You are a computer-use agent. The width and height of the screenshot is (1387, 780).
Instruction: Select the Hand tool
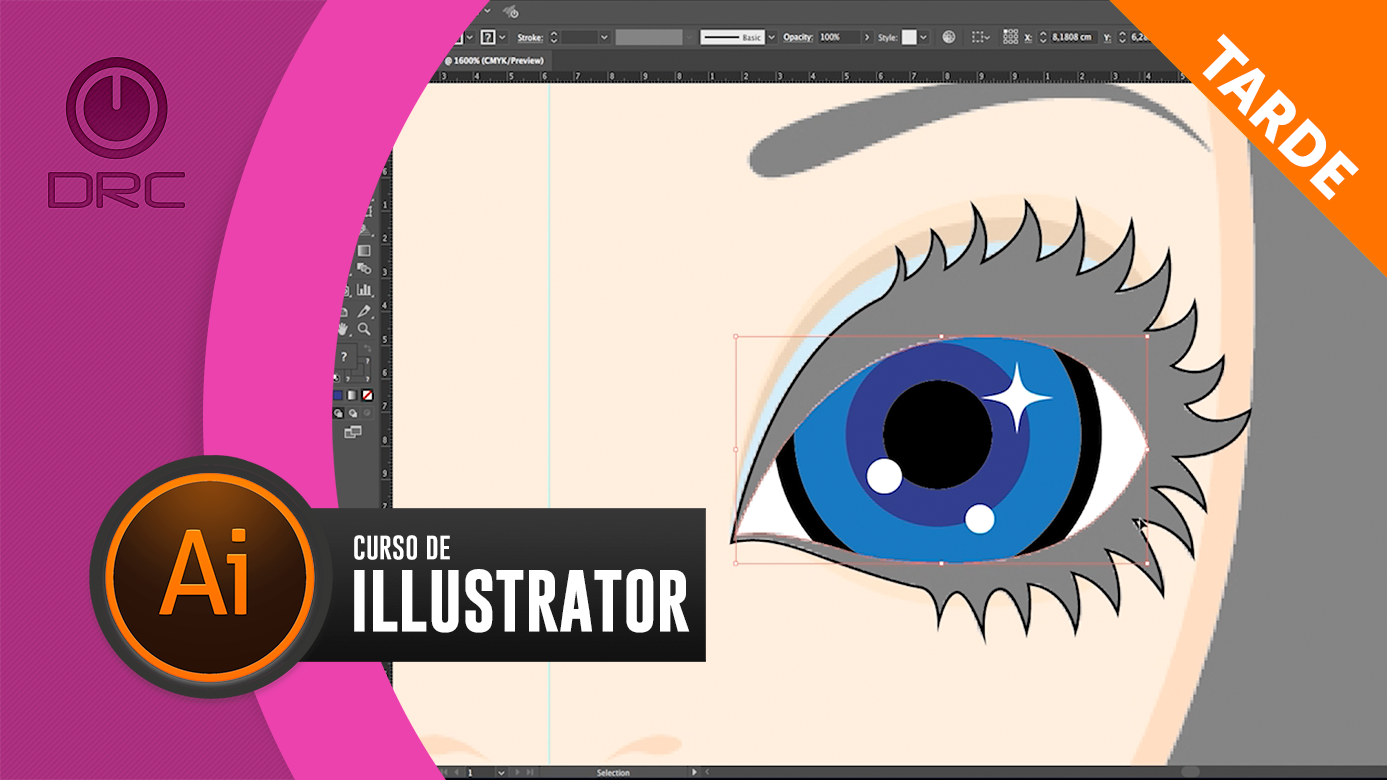[343, 329]
